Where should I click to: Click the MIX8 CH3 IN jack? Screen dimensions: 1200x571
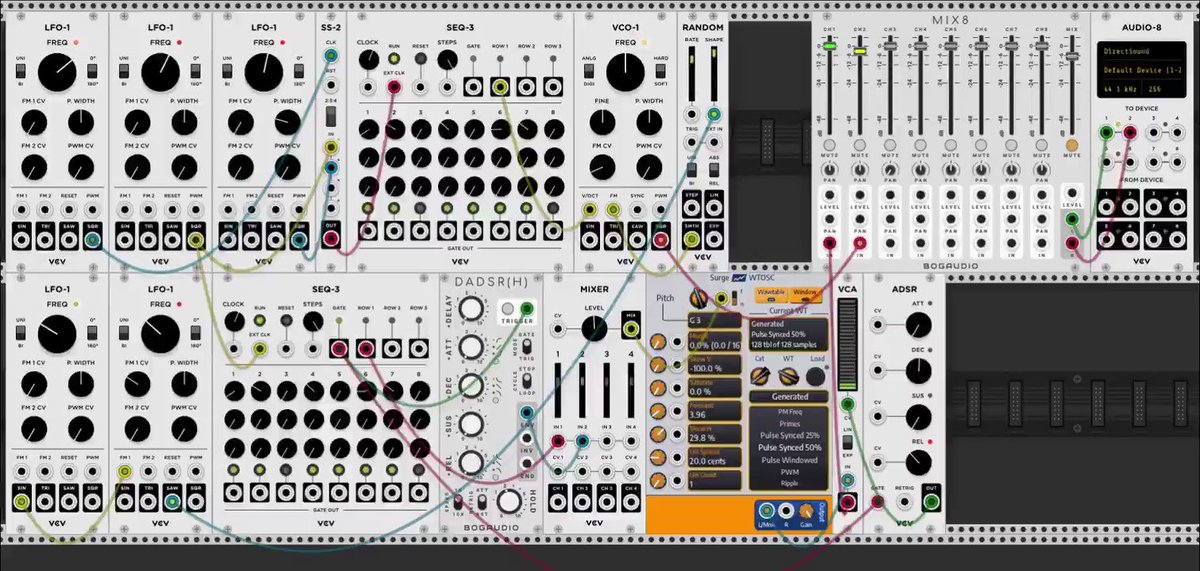pyautogui.click(x=890, y=243)
